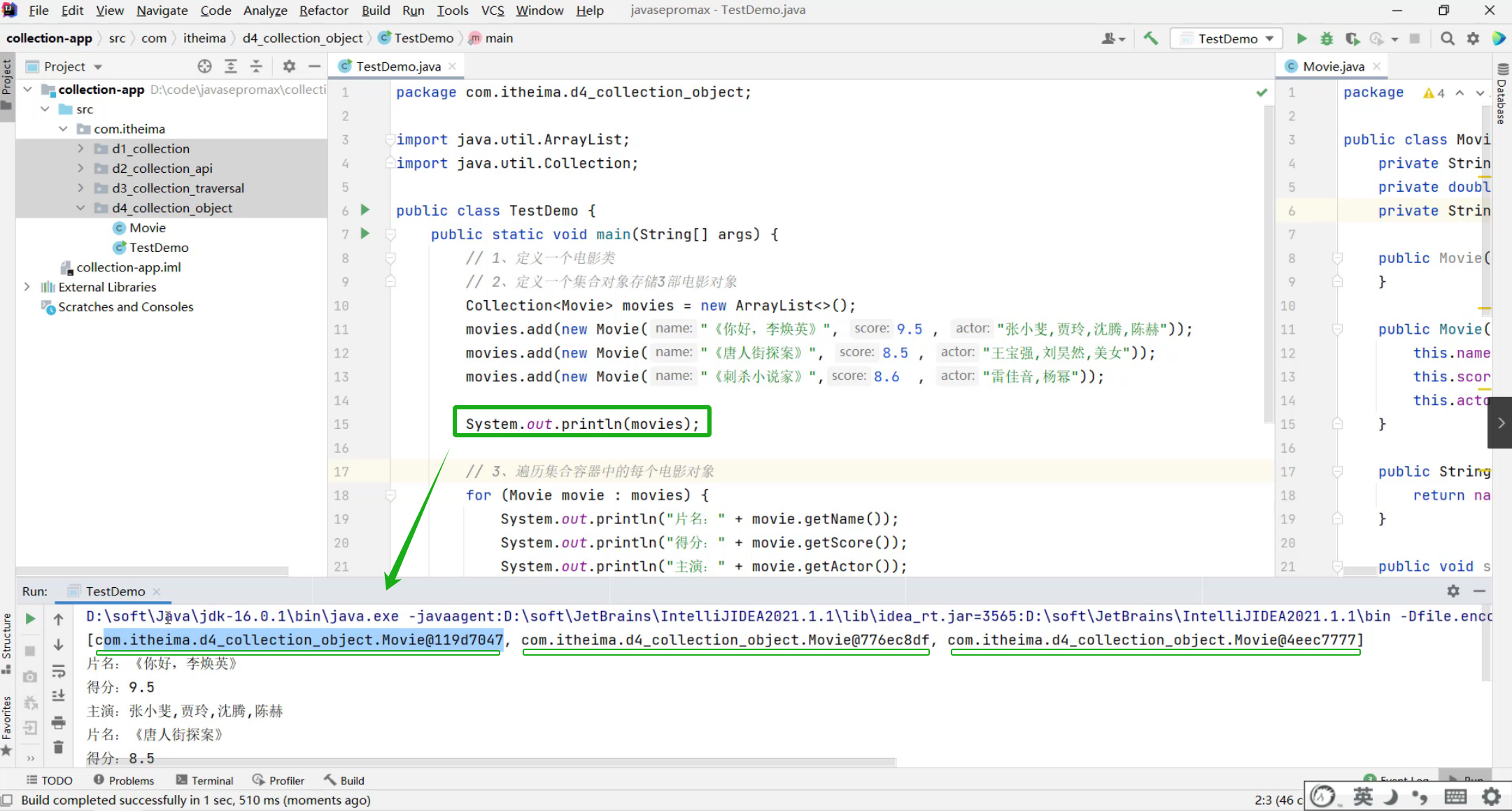
Task: Click the Clear All trash icon in console
Action: click(59, 747)
